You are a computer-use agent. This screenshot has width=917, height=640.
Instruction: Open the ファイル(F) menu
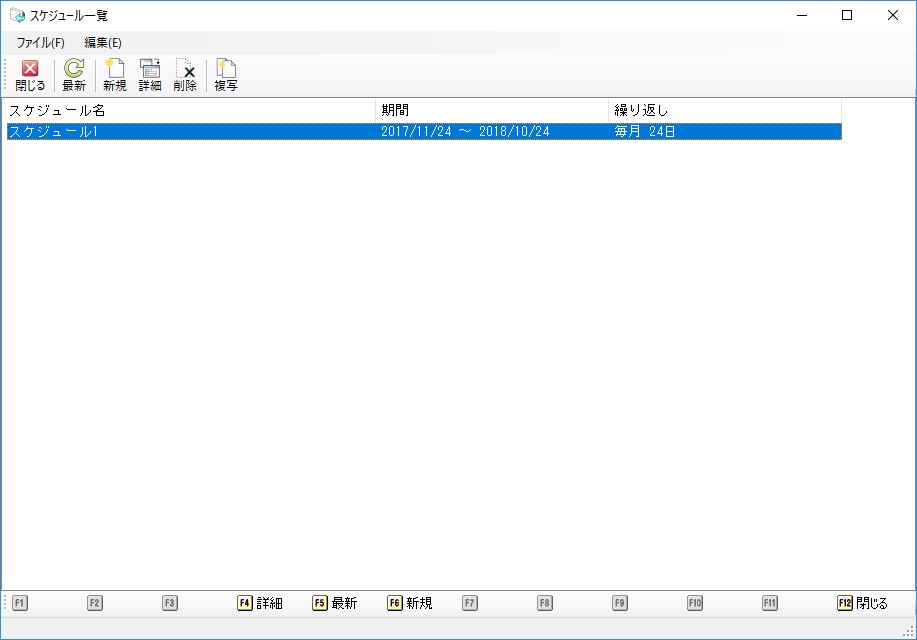click(40, 43)
